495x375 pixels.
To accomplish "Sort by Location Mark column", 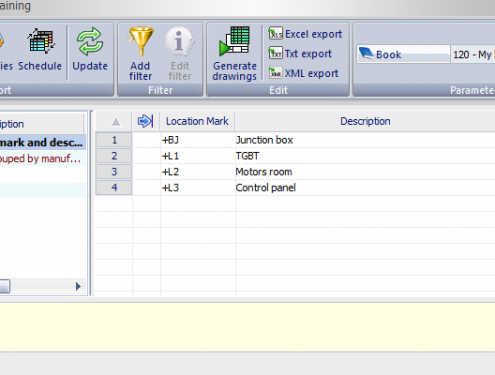I will pos(197,121).
